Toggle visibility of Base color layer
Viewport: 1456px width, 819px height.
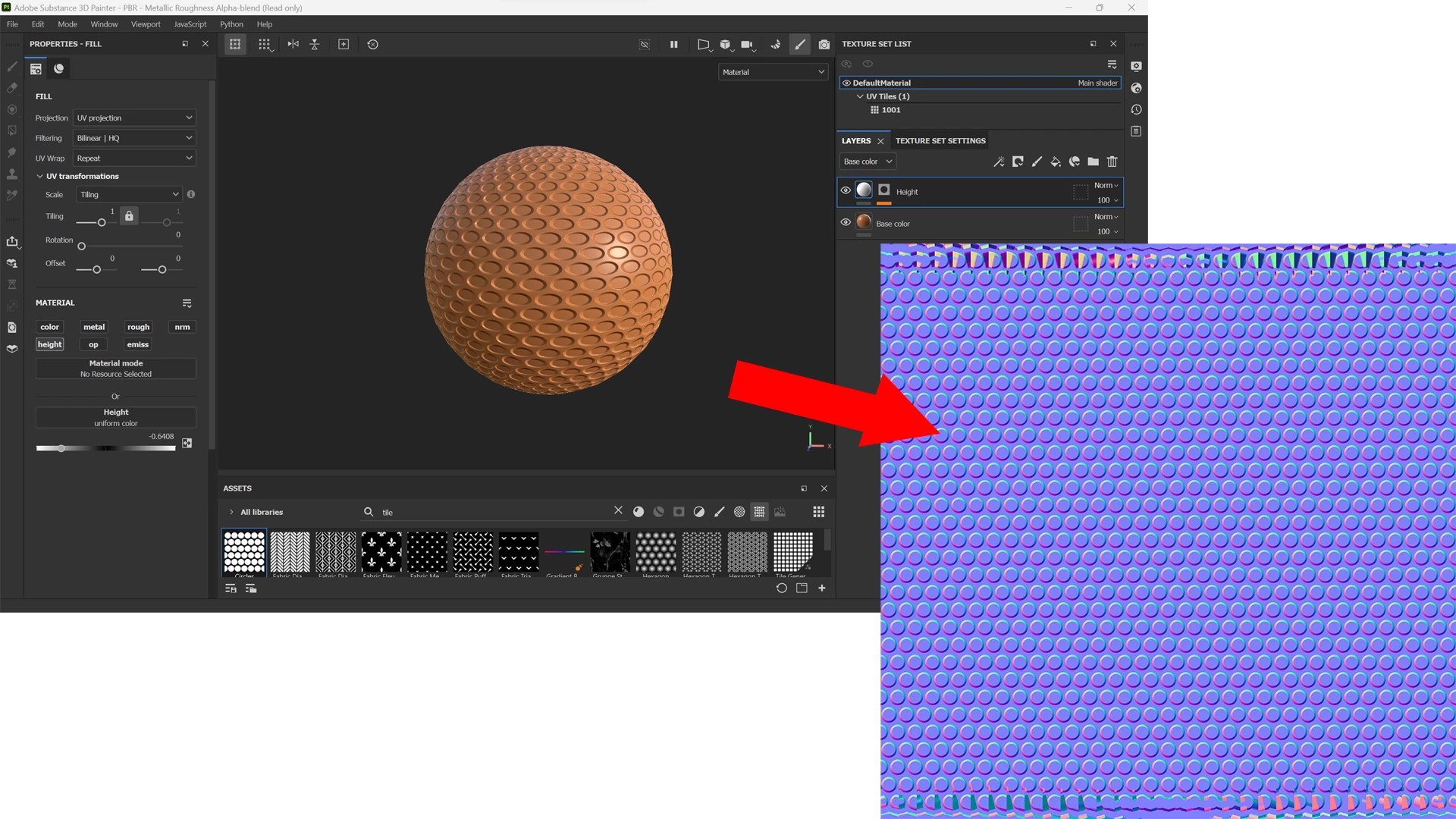coord(846,223)
